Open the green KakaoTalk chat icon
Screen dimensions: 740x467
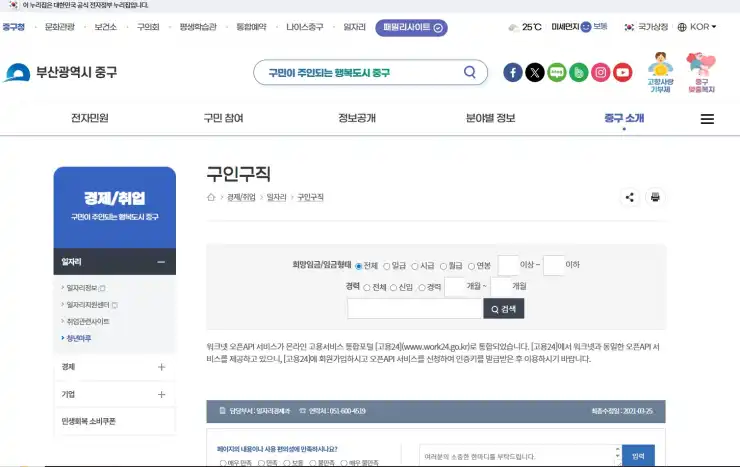(557, 73)
